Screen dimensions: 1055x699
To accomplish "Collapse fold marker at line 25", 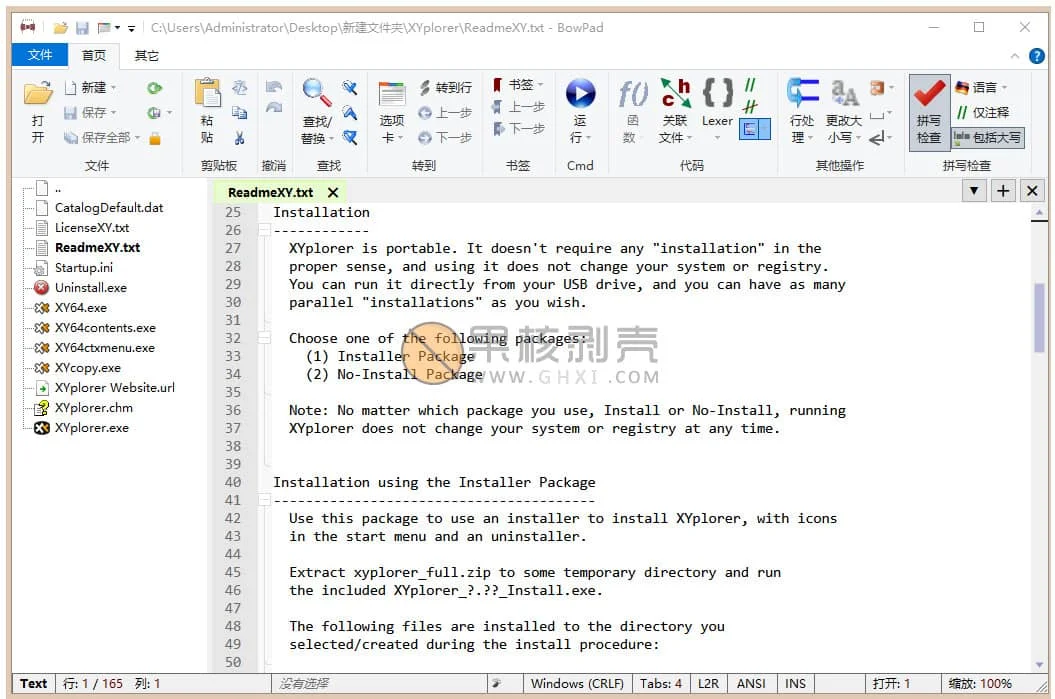I will tap(264, 212).
